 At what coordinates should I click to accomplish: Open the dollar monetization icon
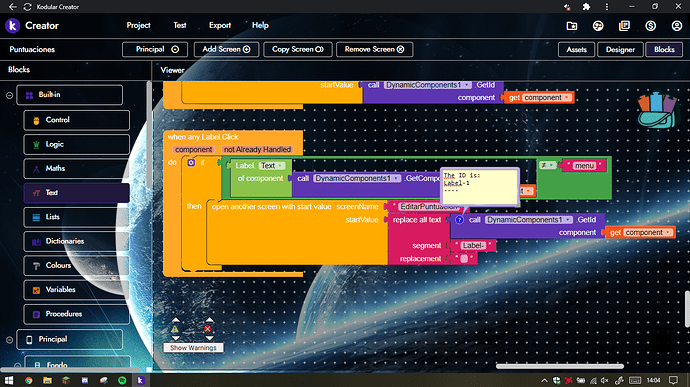pyautogui.click(x=650, y=26)
